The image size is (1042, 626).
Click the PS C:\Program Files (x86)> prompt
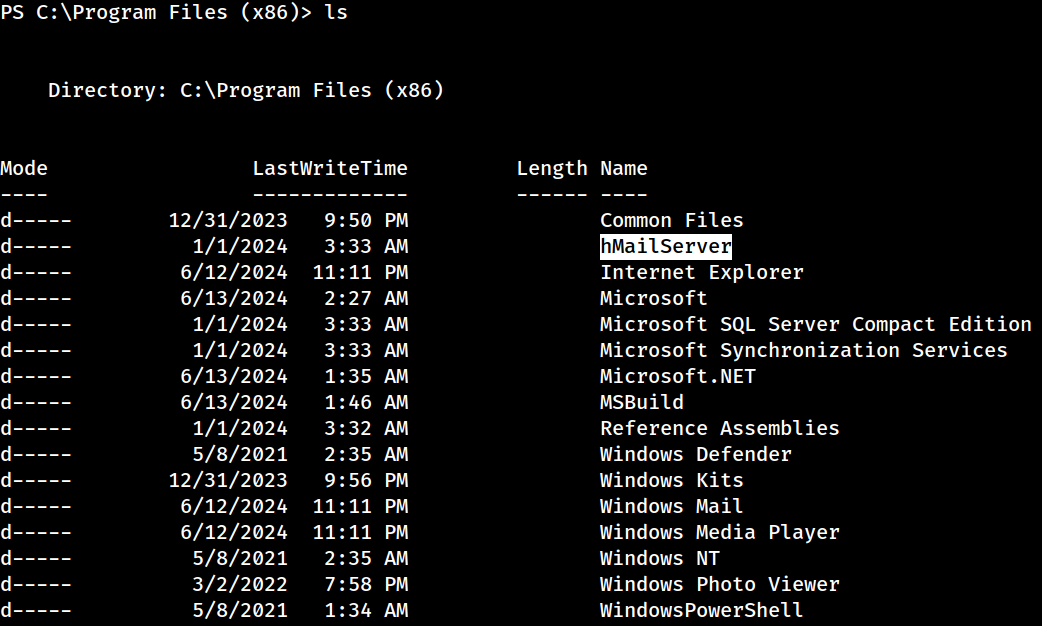tap(156, 13)
